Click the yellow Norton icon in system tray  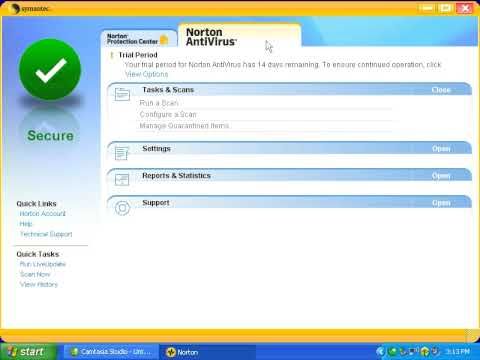[425, 351]
